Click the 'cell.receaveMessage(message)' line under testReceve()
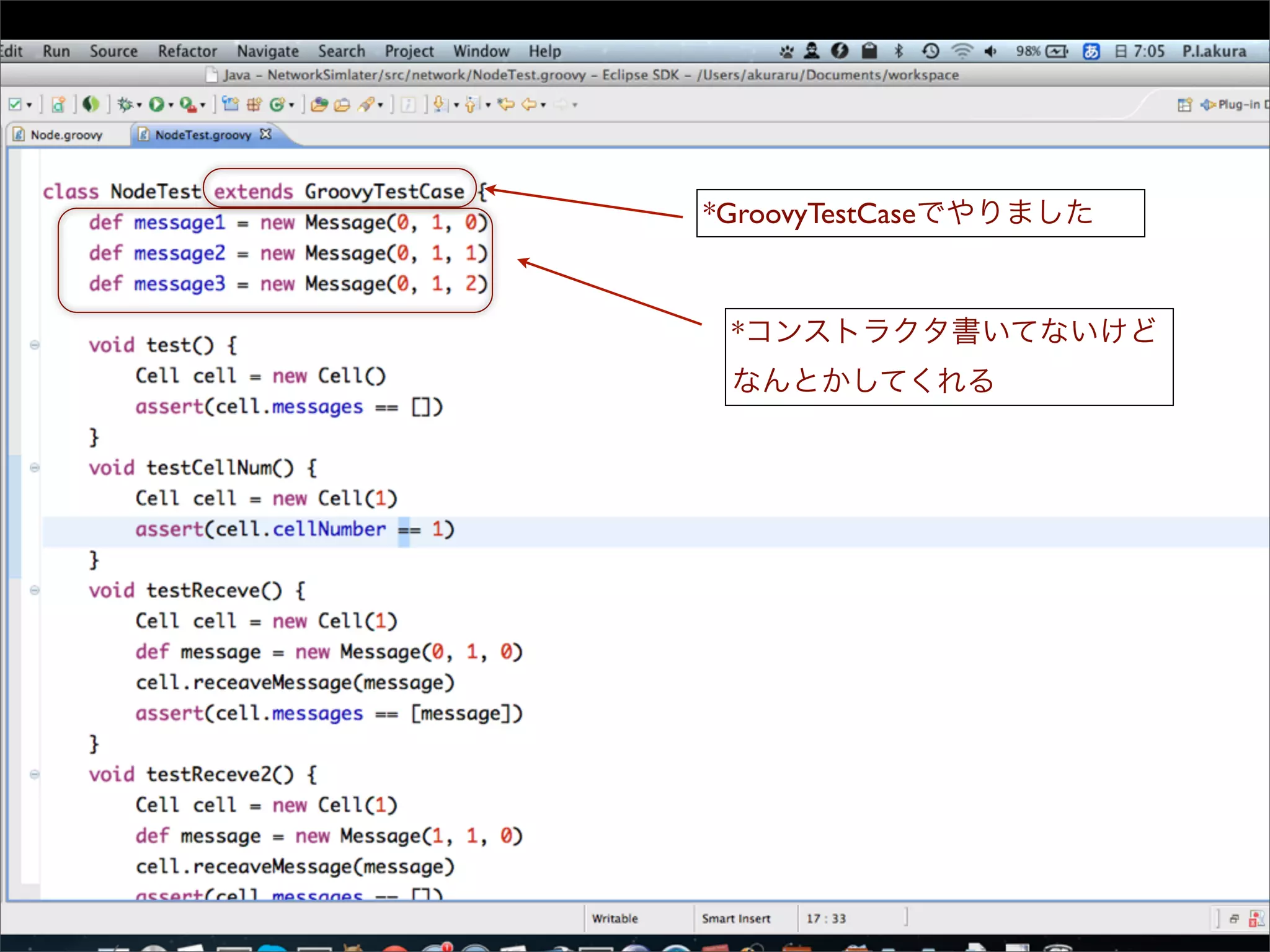This screenshot has height=952, width=1270. (x=295, y=682)
